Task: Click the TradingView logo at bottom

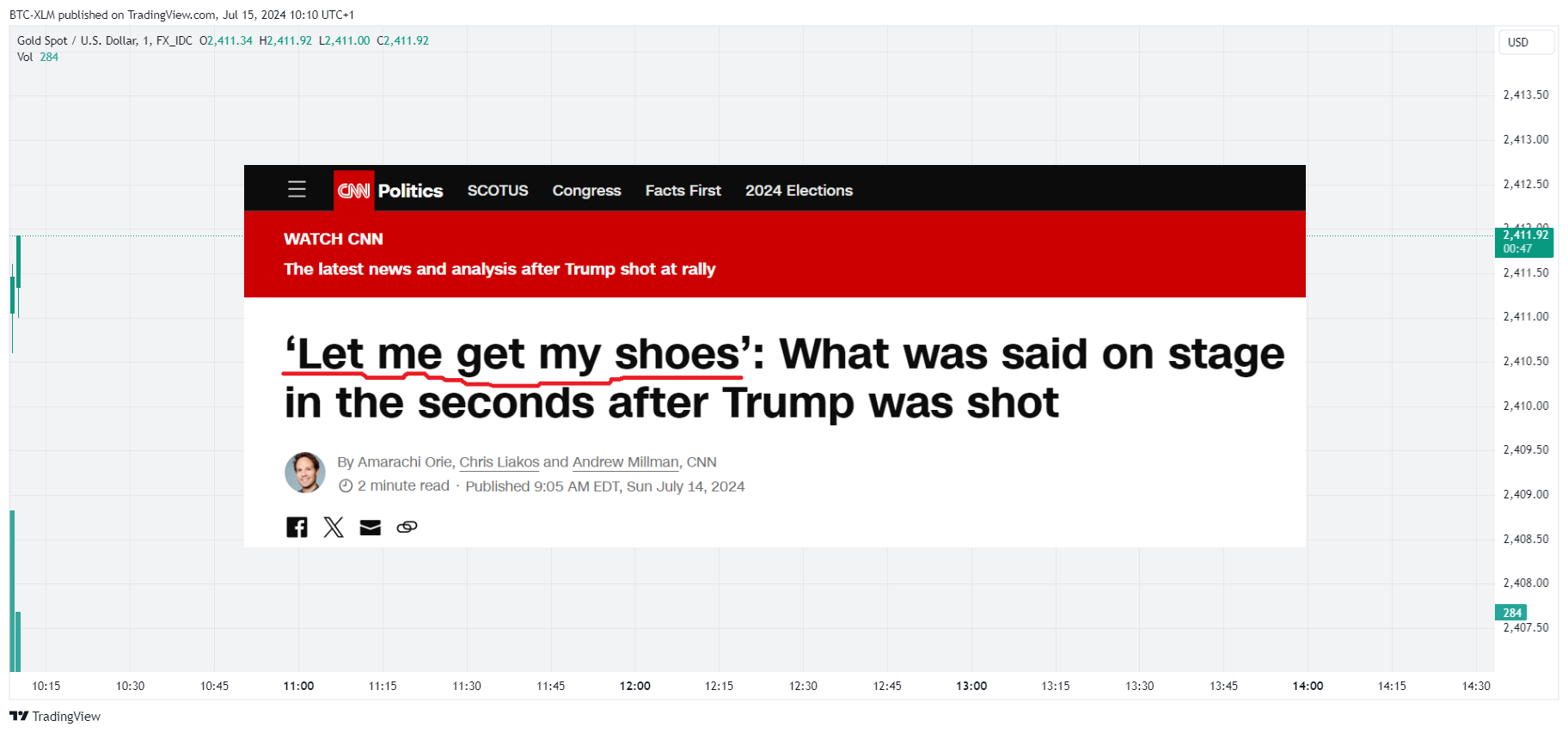Action: pos(55,716)
